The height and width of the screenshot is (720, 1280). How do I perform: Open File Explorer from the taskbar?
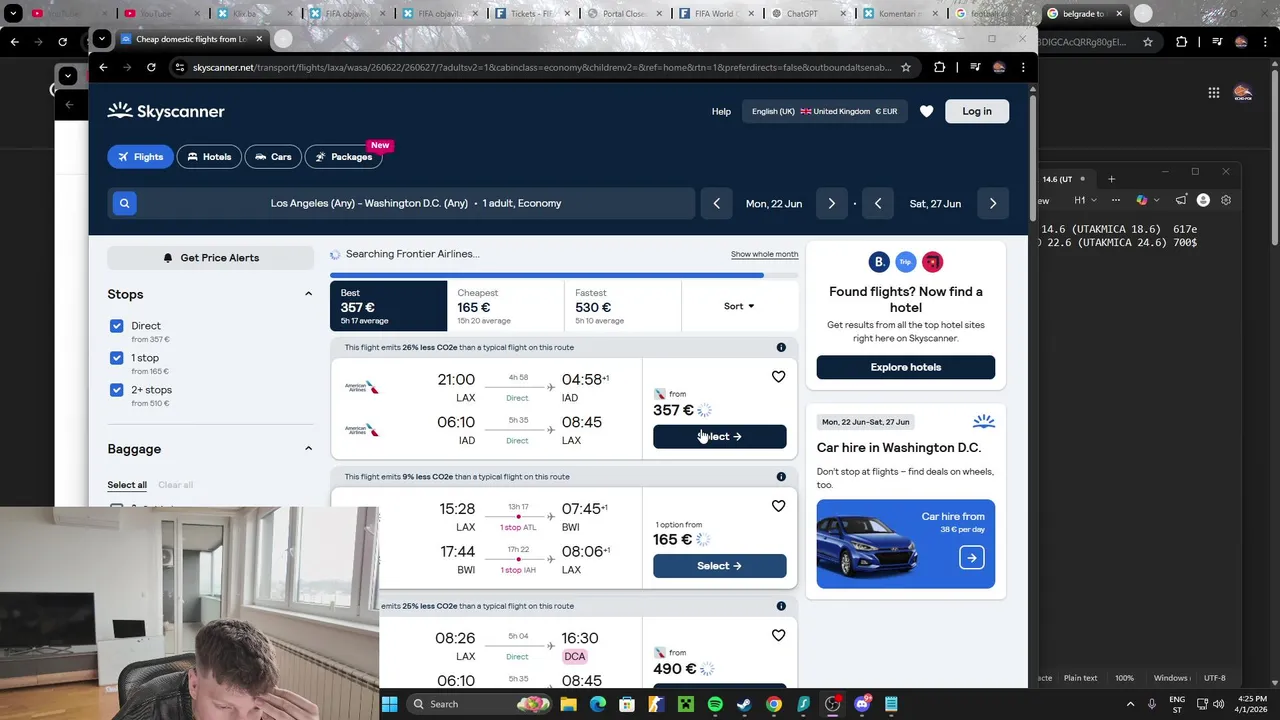click(x=568, y=704)
